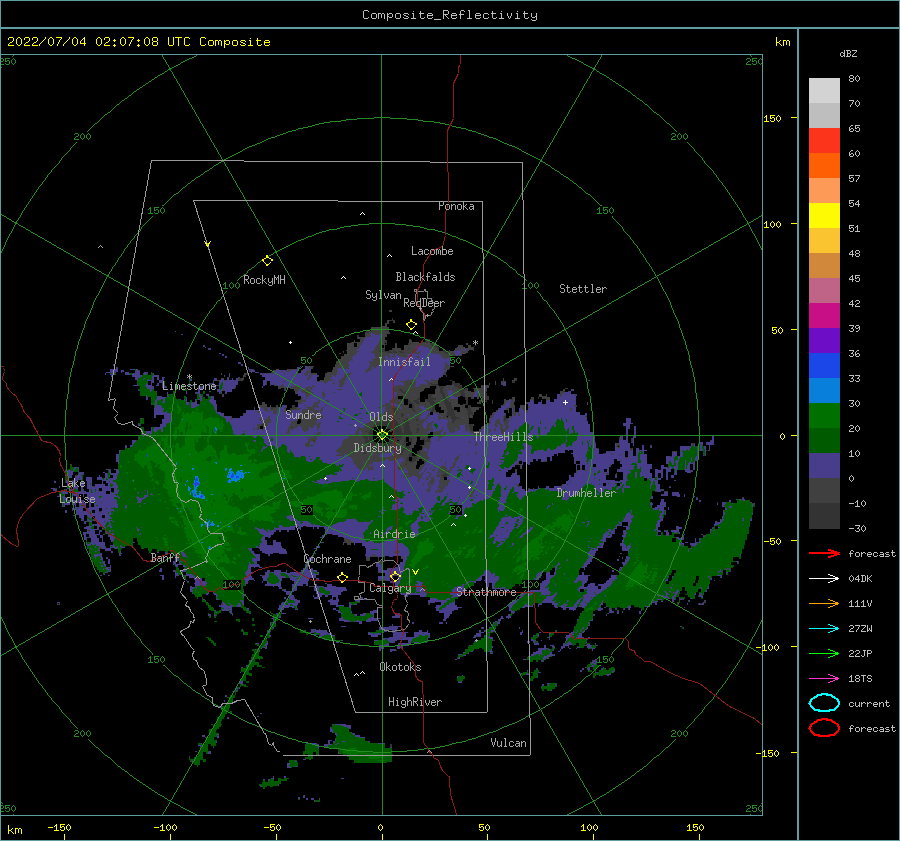Click the Airdrie label
The height and width of the screenshot is (841, 900).
[394, 534]
